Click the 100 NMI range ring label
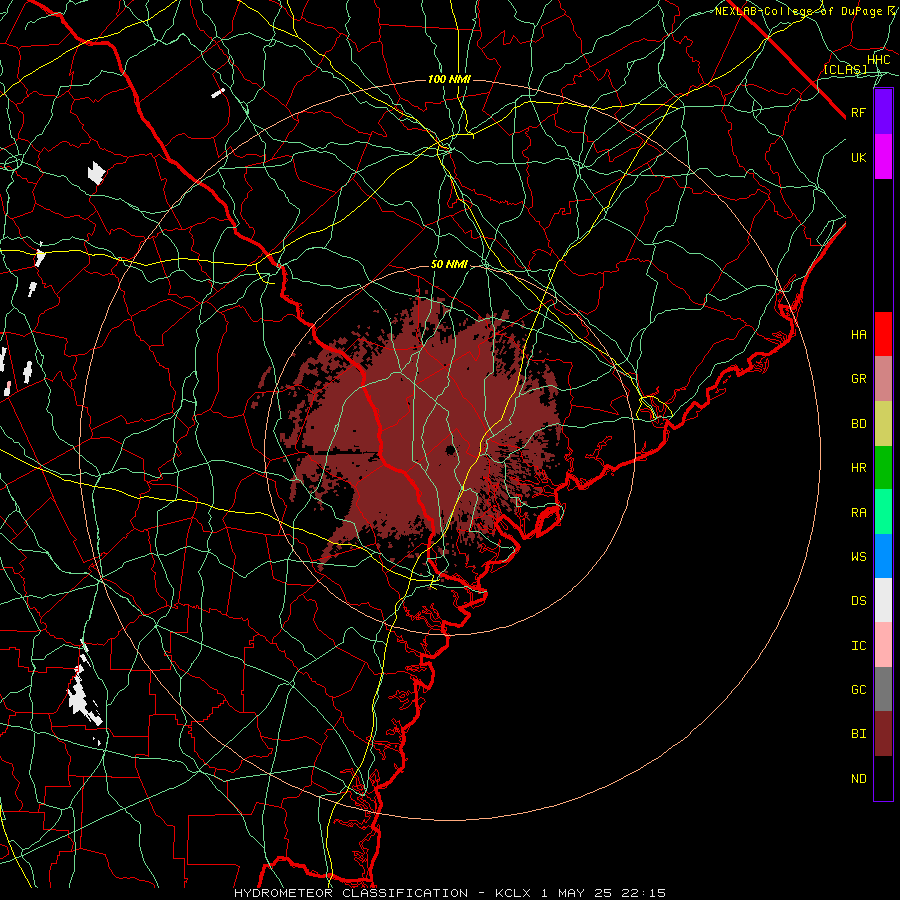The image size is (900, 900). [x=449, y=79]
